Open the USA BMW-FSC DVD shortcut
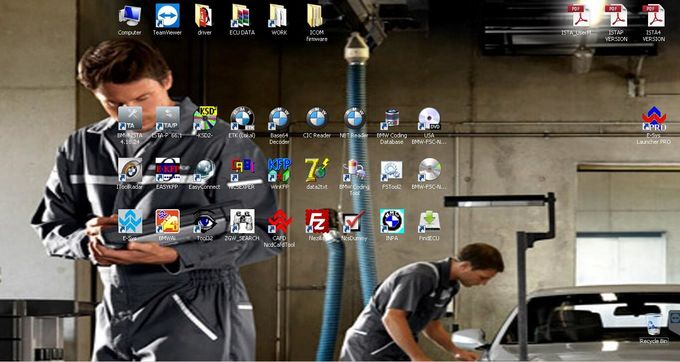 [x=429, y=118]
